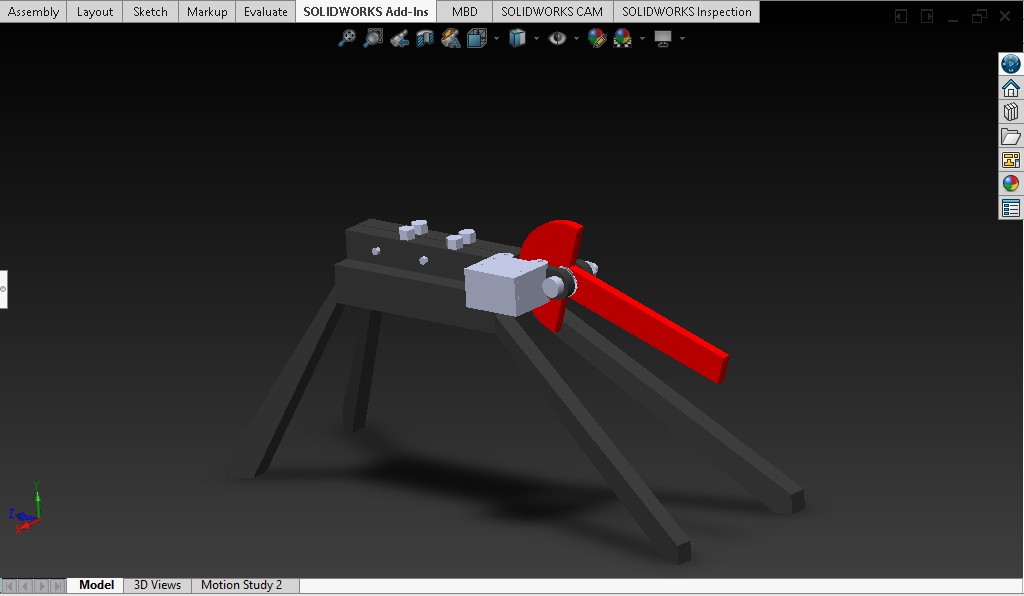Click the Zoom to Fit icon

point(347,38)
